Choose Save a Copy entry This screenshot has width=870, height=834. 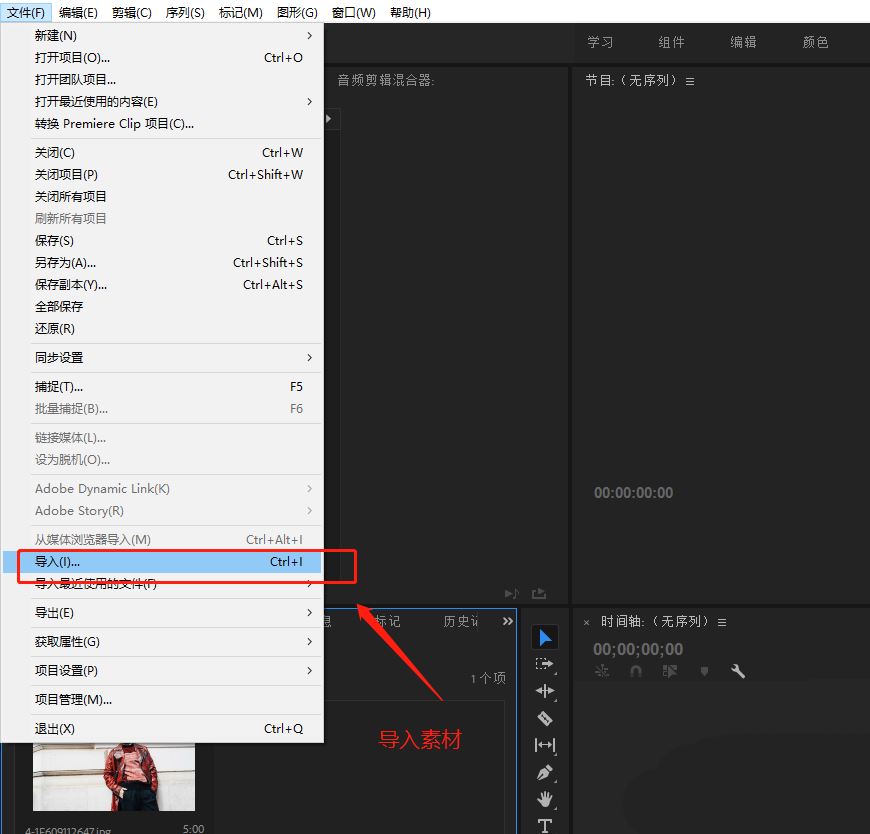pyautogui.click(x=162, y=285)
